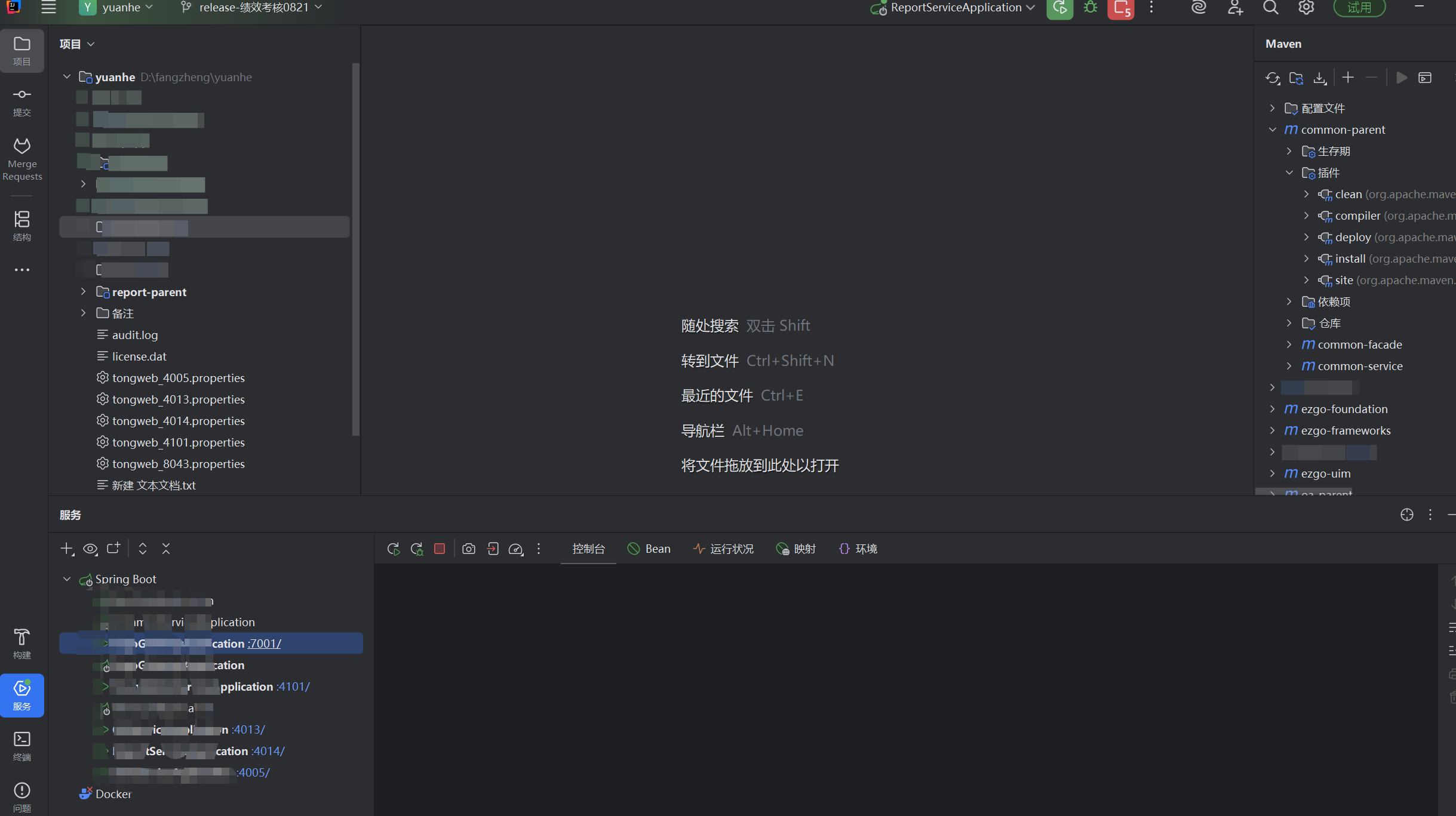
Task: Open IDE settings gear icon
Action: coord(1306,7)
